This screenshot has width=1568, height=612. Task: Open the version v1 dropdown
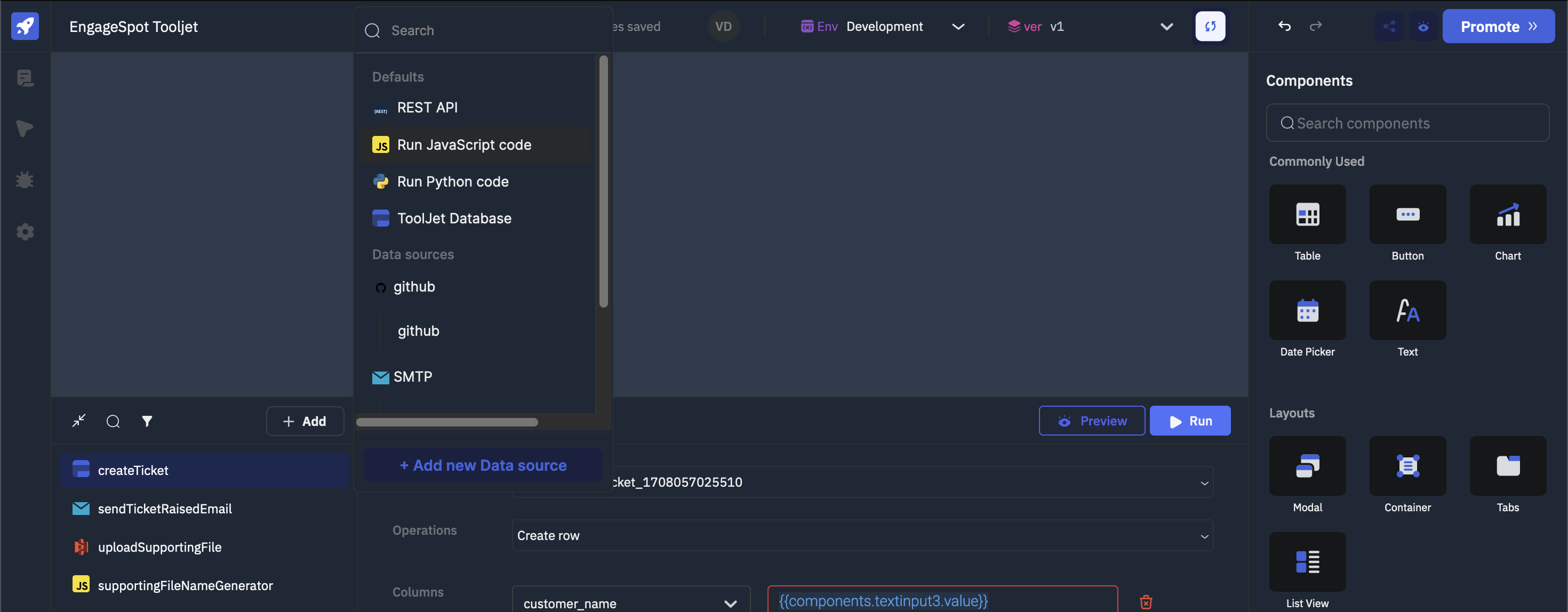pos(1090,26)
